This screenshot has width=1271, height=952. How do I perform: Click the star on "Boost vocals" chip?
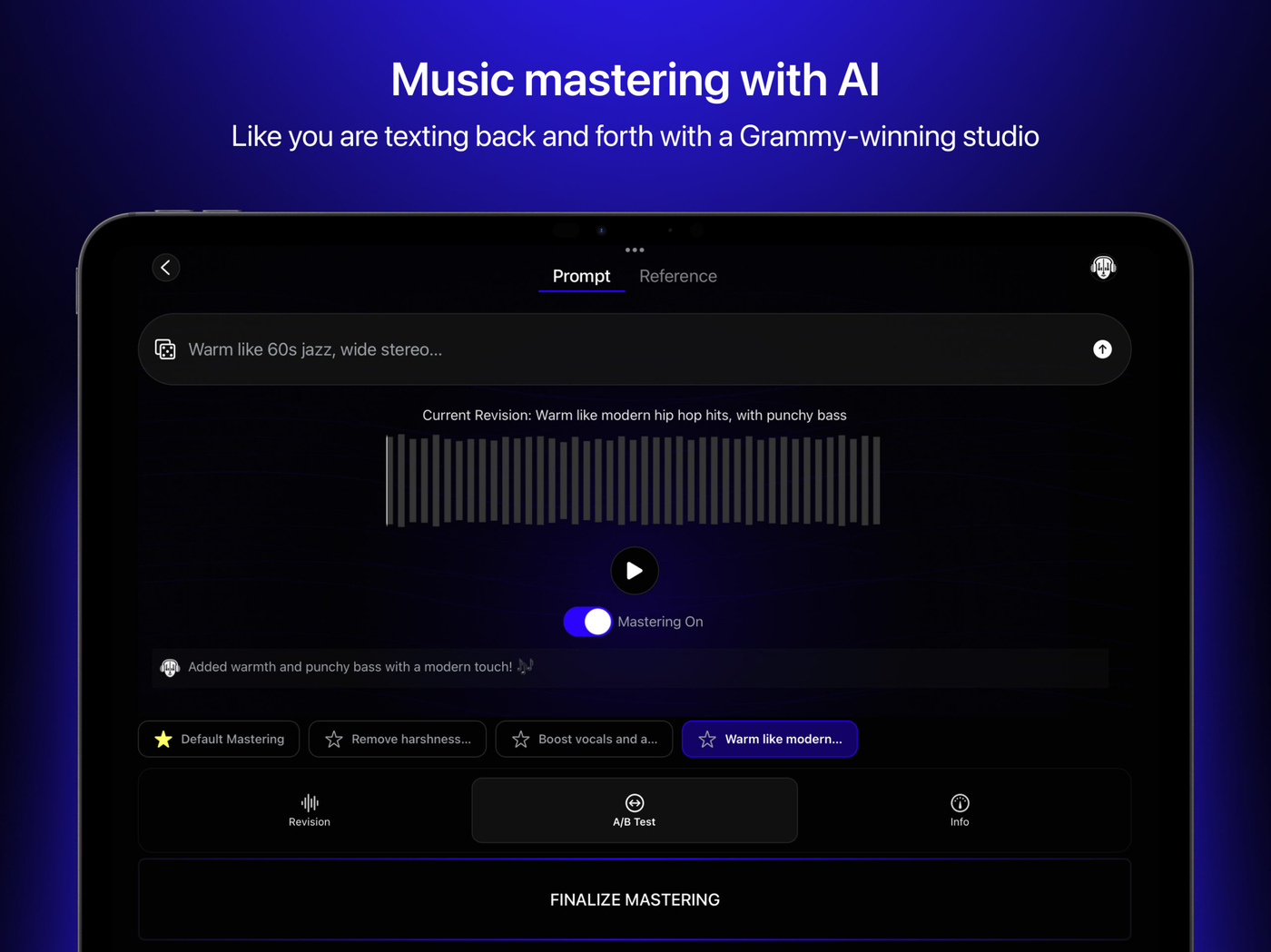[520, 739]
